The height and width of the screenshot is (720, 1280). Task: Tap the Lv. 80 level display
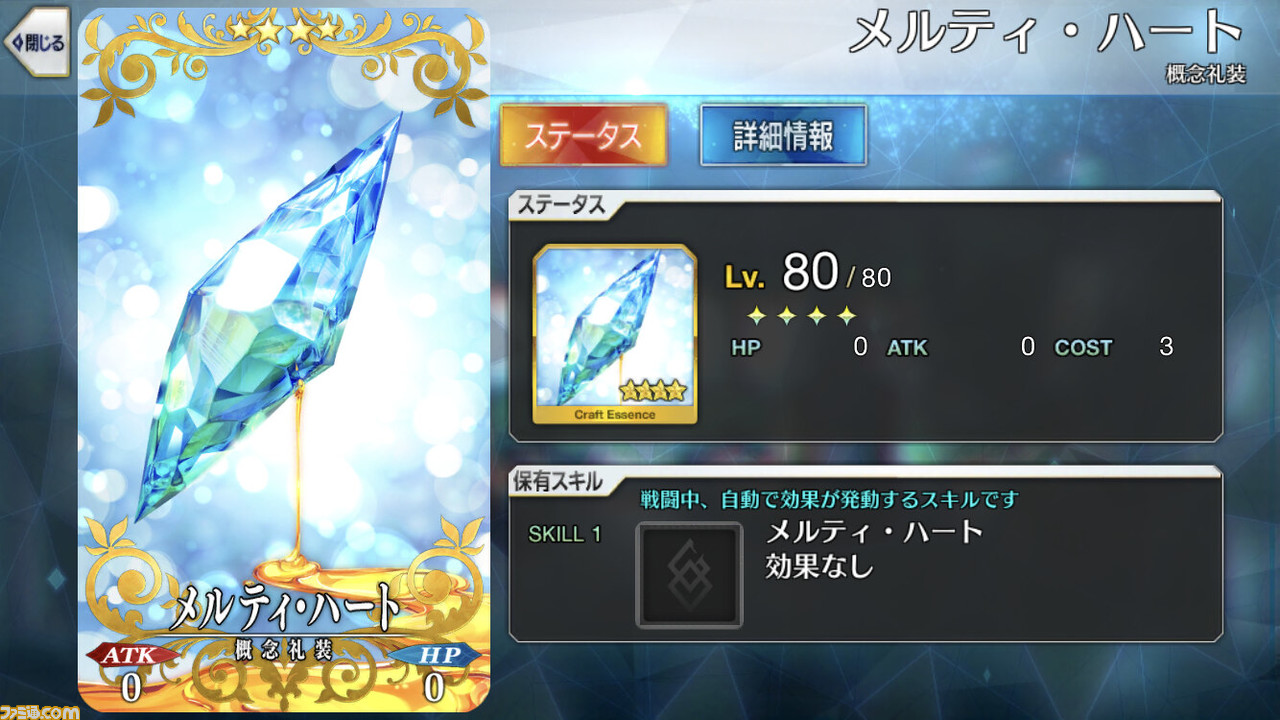click(x=808, y=272)
